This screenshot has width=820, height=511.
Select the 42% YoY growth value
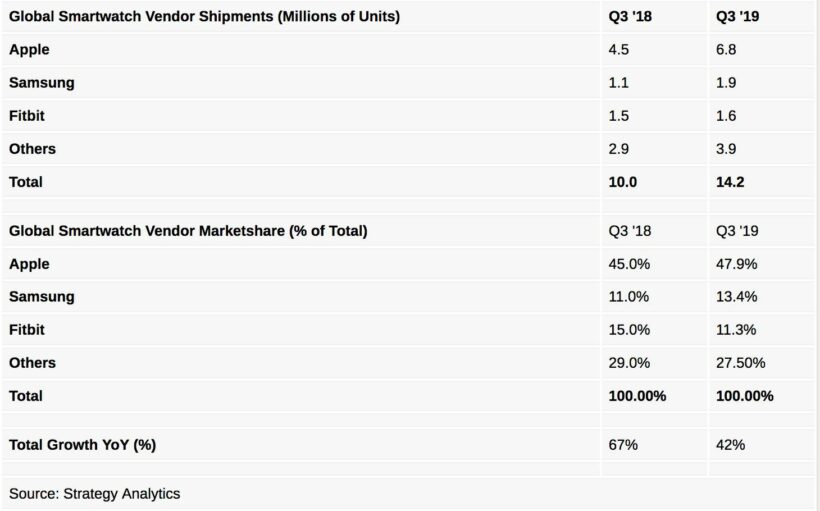[731, 445]
